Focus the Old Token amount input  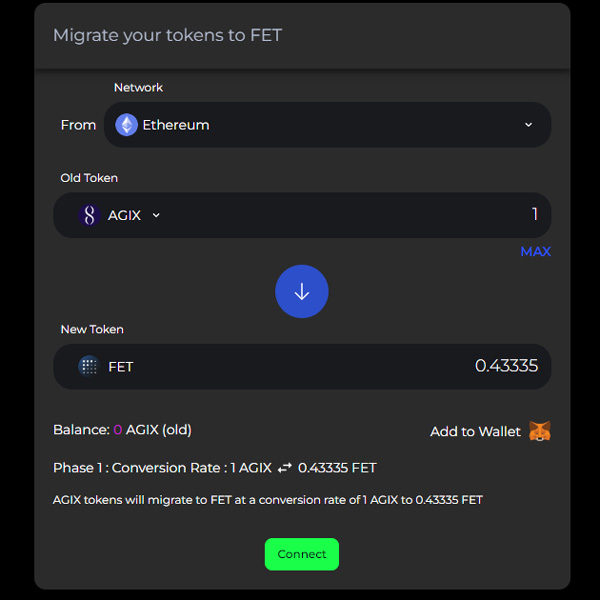click(x=400, y=215)
